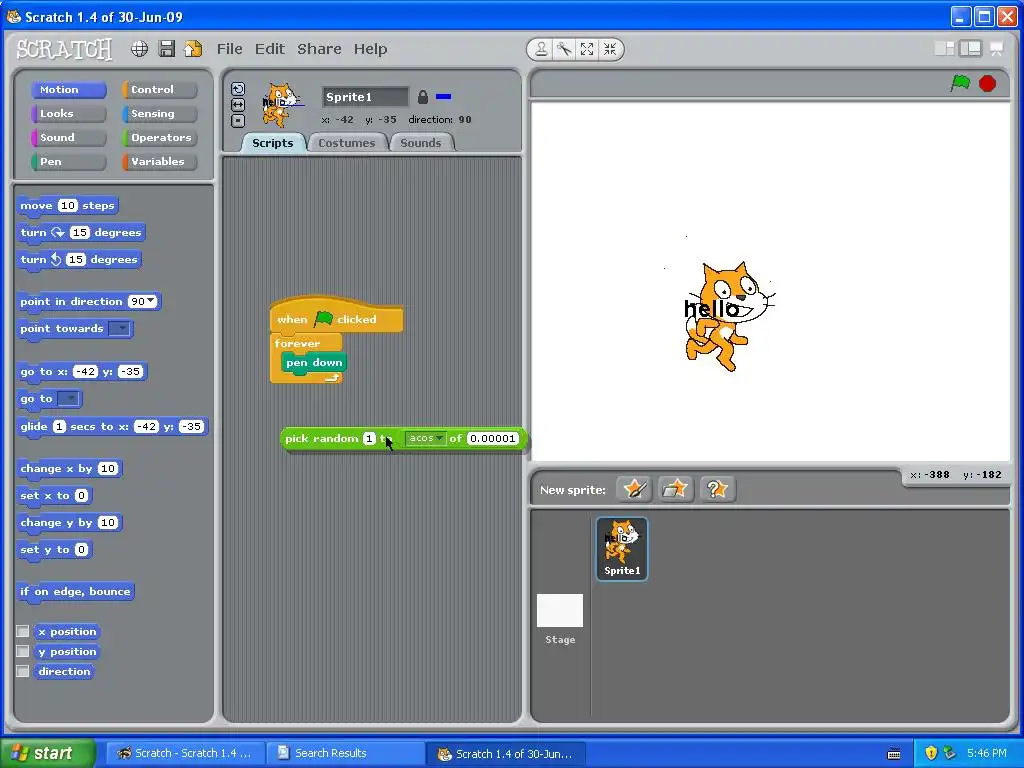
Task: Click the pen down block in script
Action: pos(314,362)
